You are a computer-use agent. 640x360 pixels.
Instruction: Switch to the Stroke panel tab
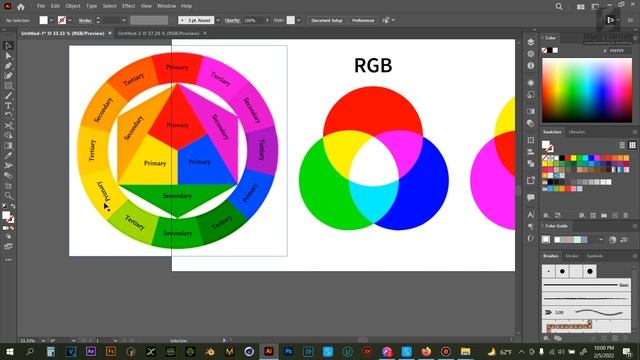point(571,256)
